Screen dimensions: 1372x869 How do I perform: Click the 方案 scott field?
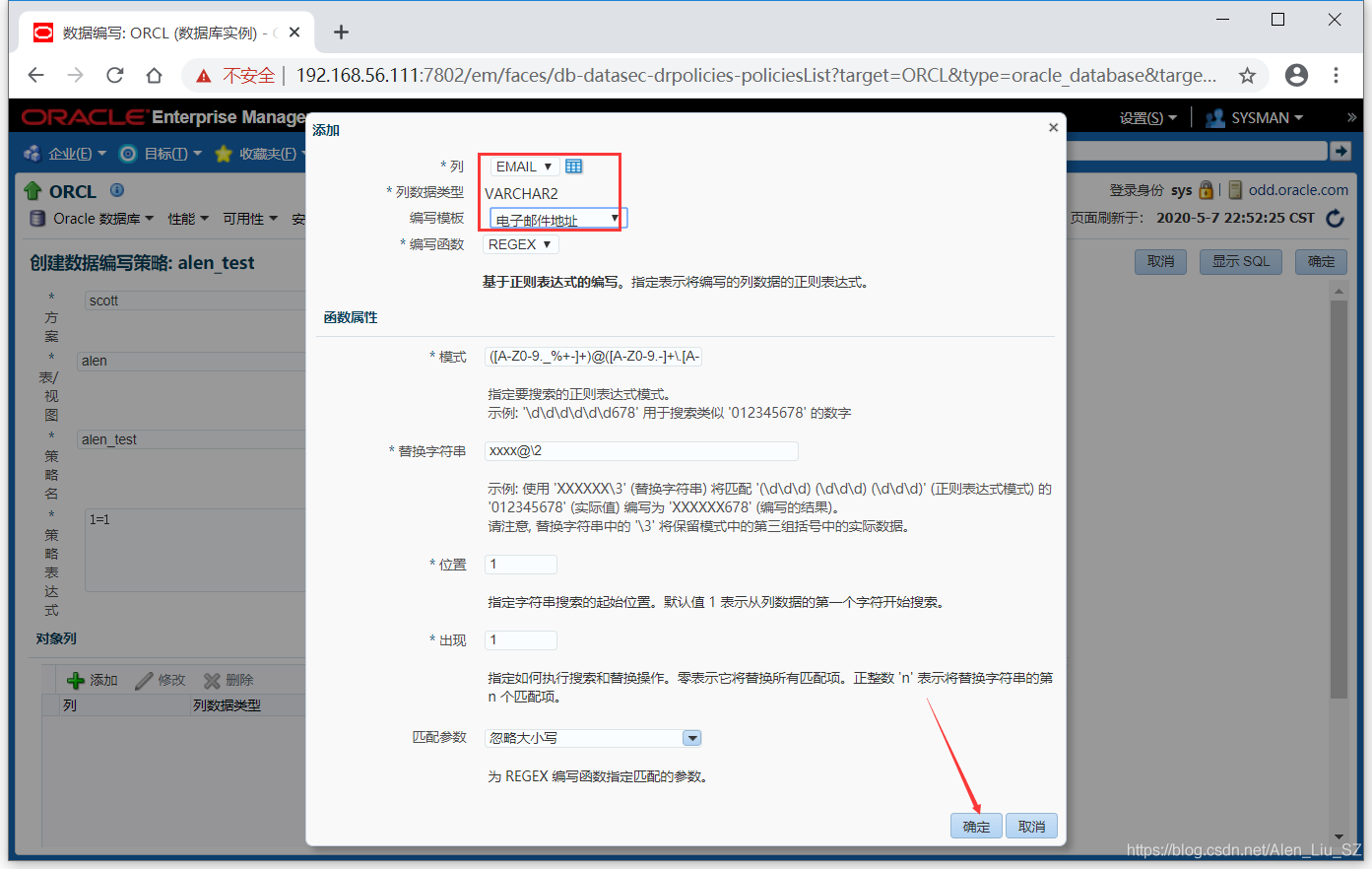(195, 301)
